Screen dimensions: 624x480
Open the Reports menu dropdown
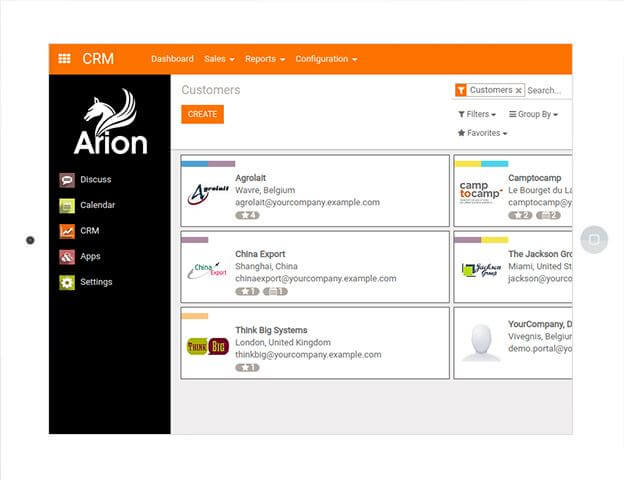click(x=265, y=59)
